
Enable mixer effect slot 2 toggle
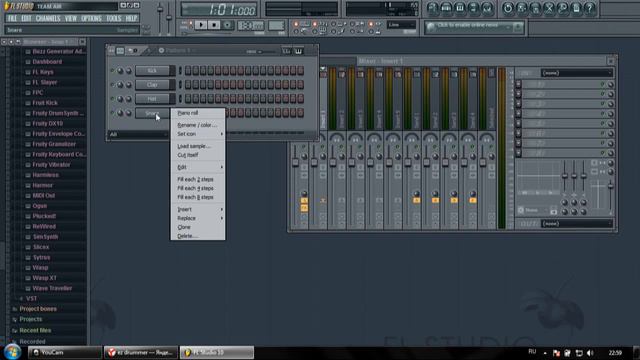coord(602,94)
